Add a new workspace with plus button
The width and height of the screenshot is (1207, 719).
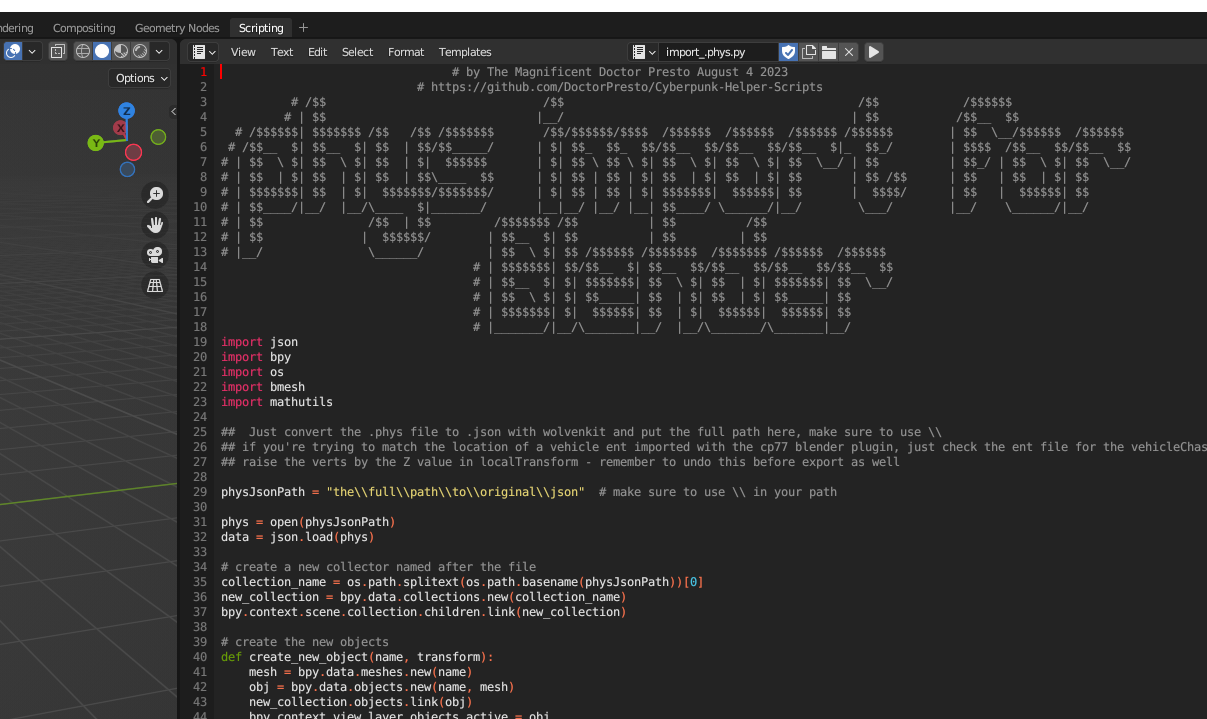(x=304, y=28)
